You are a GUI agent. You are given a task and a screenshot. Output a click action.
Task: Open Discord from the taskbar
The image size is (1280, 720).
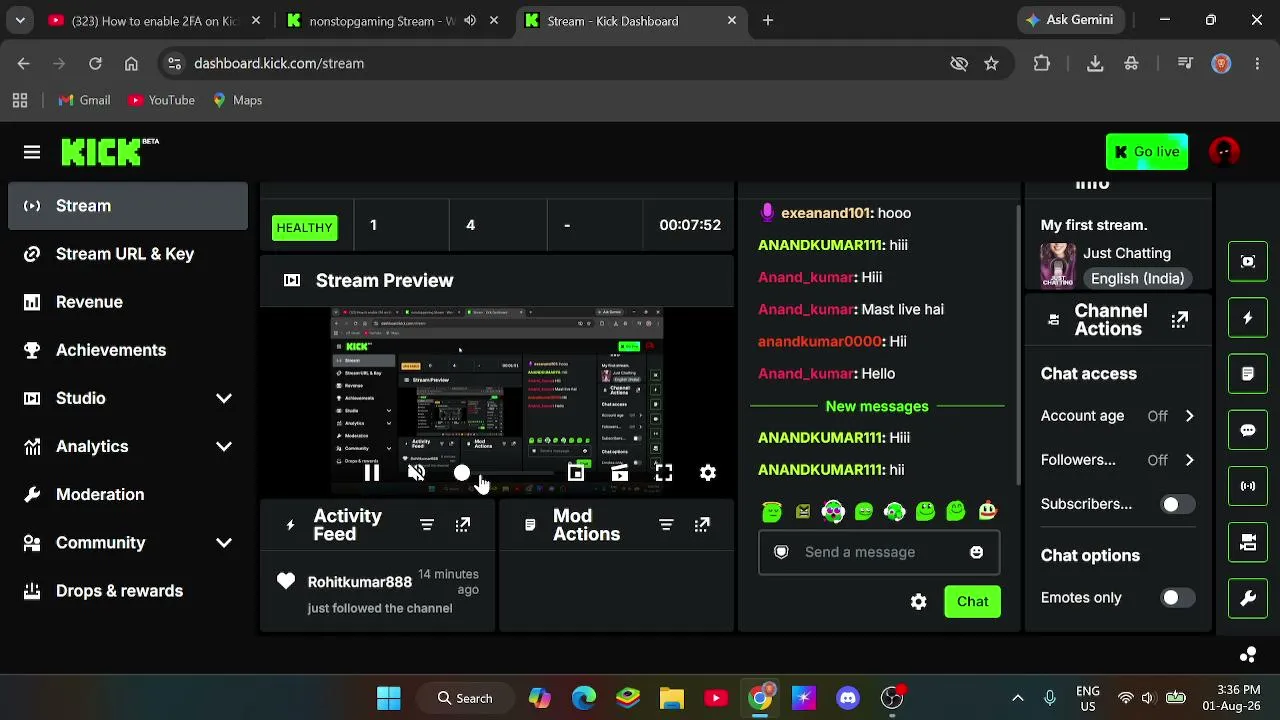coord(848,698)
